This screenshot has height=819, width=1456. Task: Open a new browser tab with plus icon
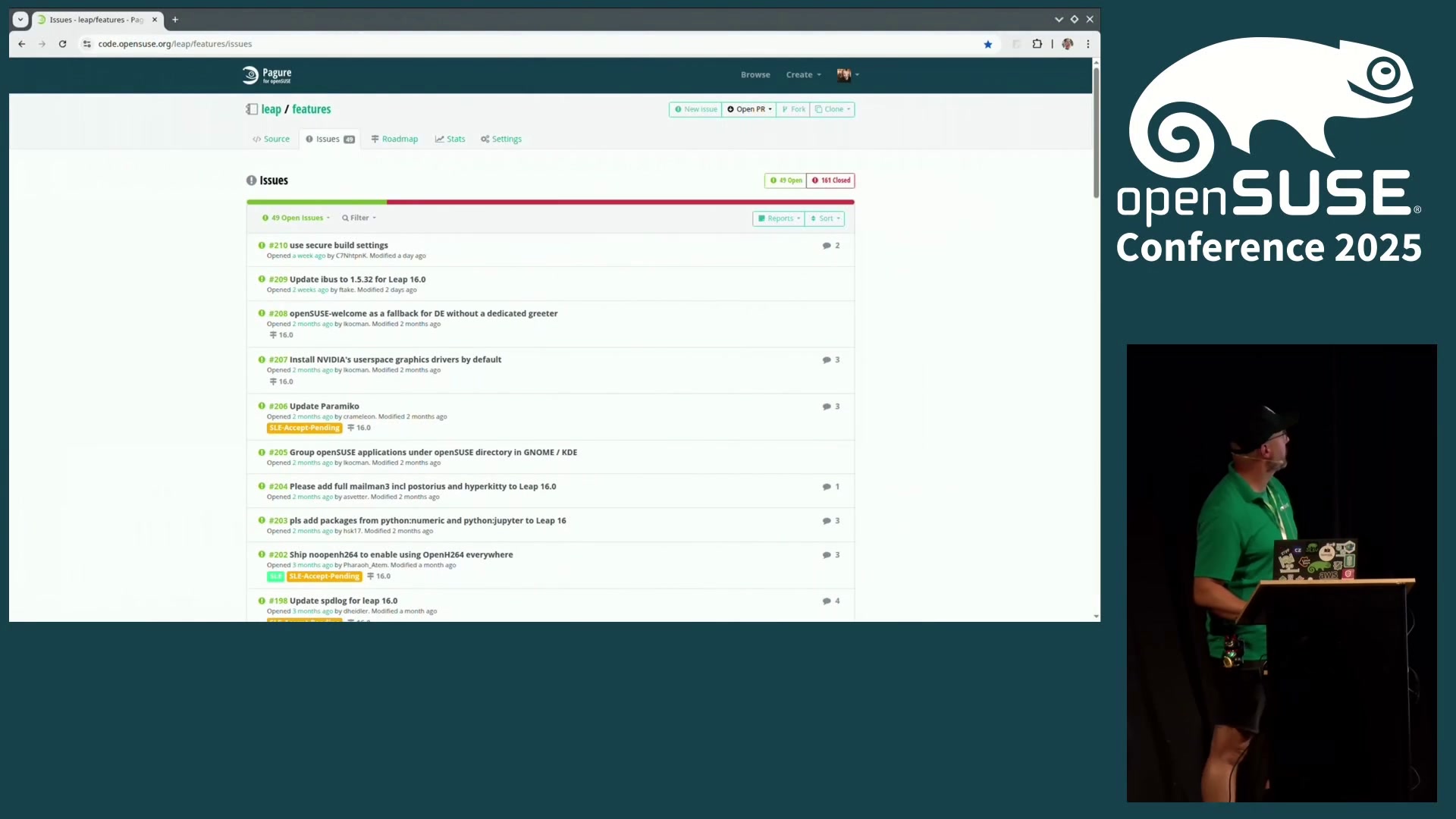[175, 20]
